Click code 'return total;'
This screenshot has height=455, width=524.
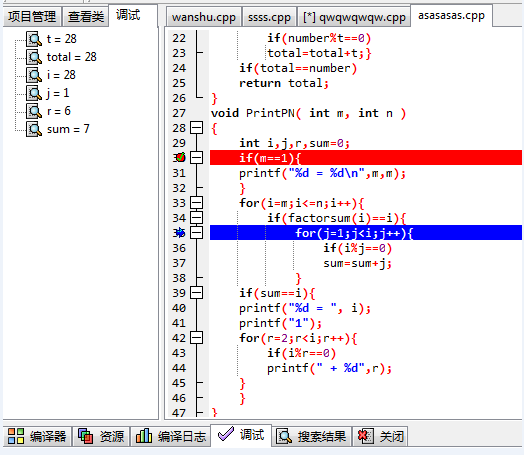point(284,83)
